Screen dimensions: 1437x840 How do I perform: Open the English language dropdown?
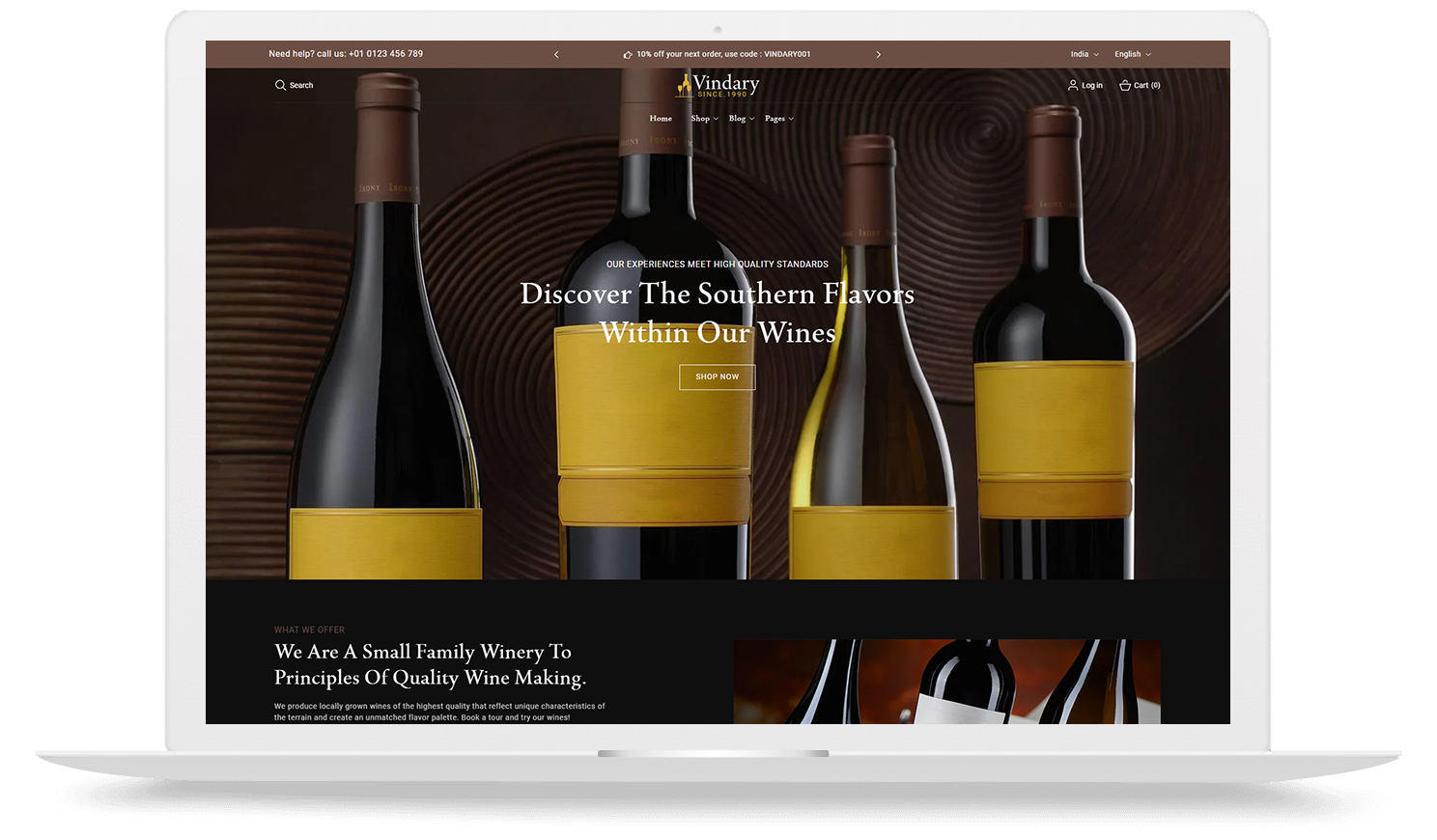[1132, 55]
